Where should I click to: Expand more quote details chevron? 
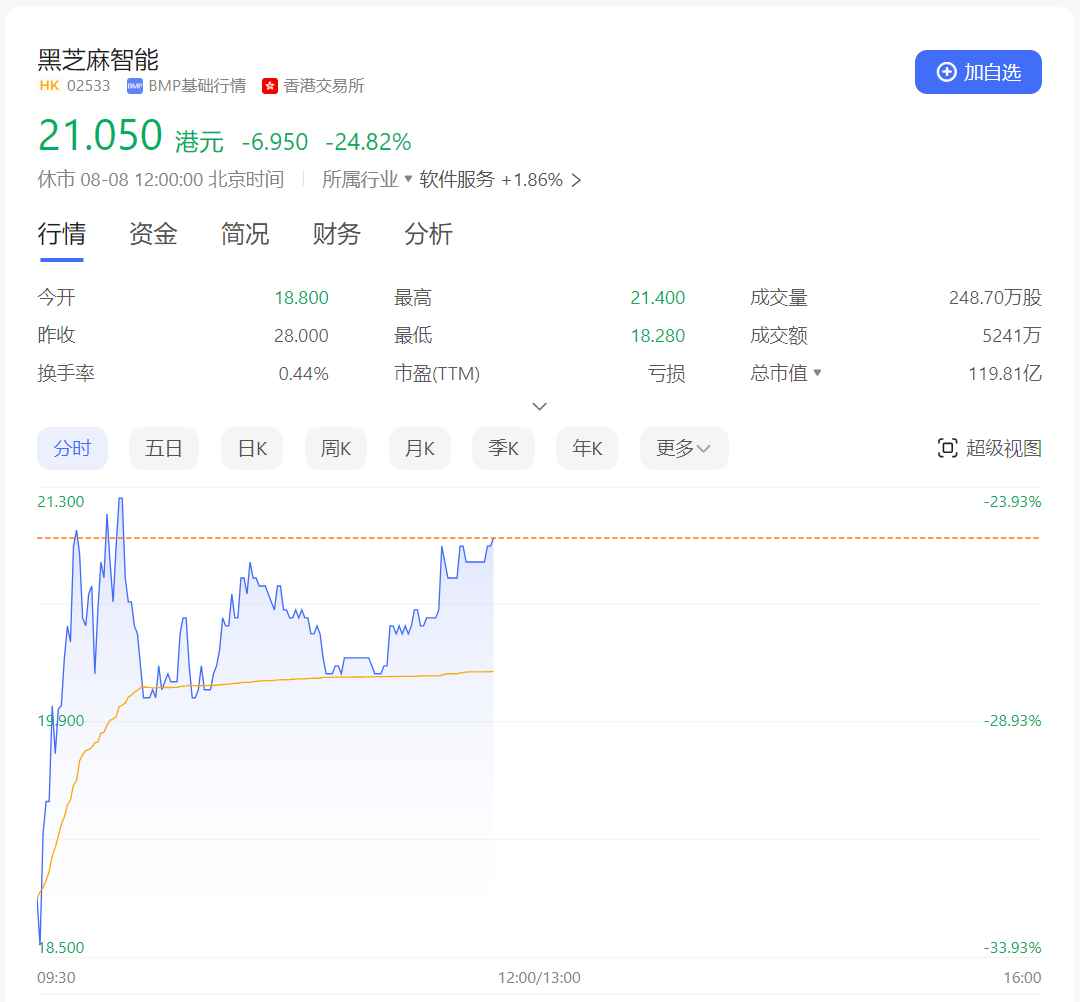click(x=540, y=406)
